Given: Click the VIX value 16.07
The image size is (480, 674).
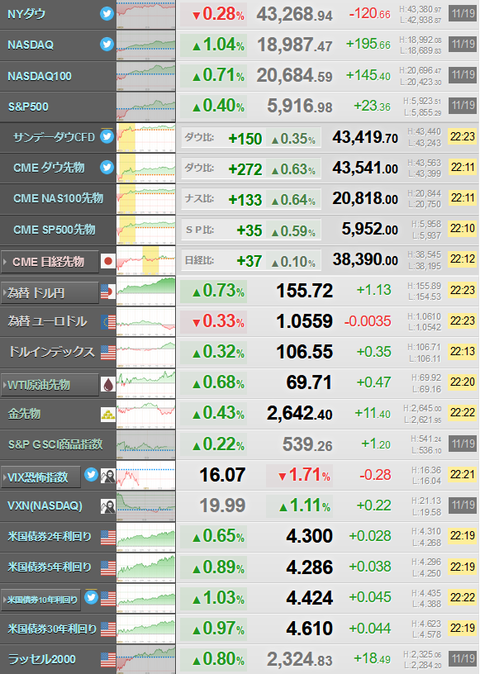Looking at the screenshot, I should (x=222, y=475).
